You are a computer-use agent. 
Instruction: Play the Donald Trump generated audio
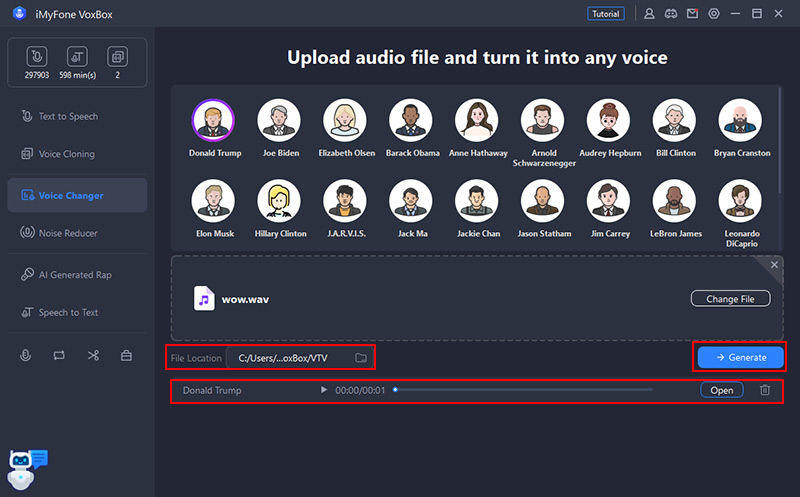pyautogui.click(x=323, y=390)
